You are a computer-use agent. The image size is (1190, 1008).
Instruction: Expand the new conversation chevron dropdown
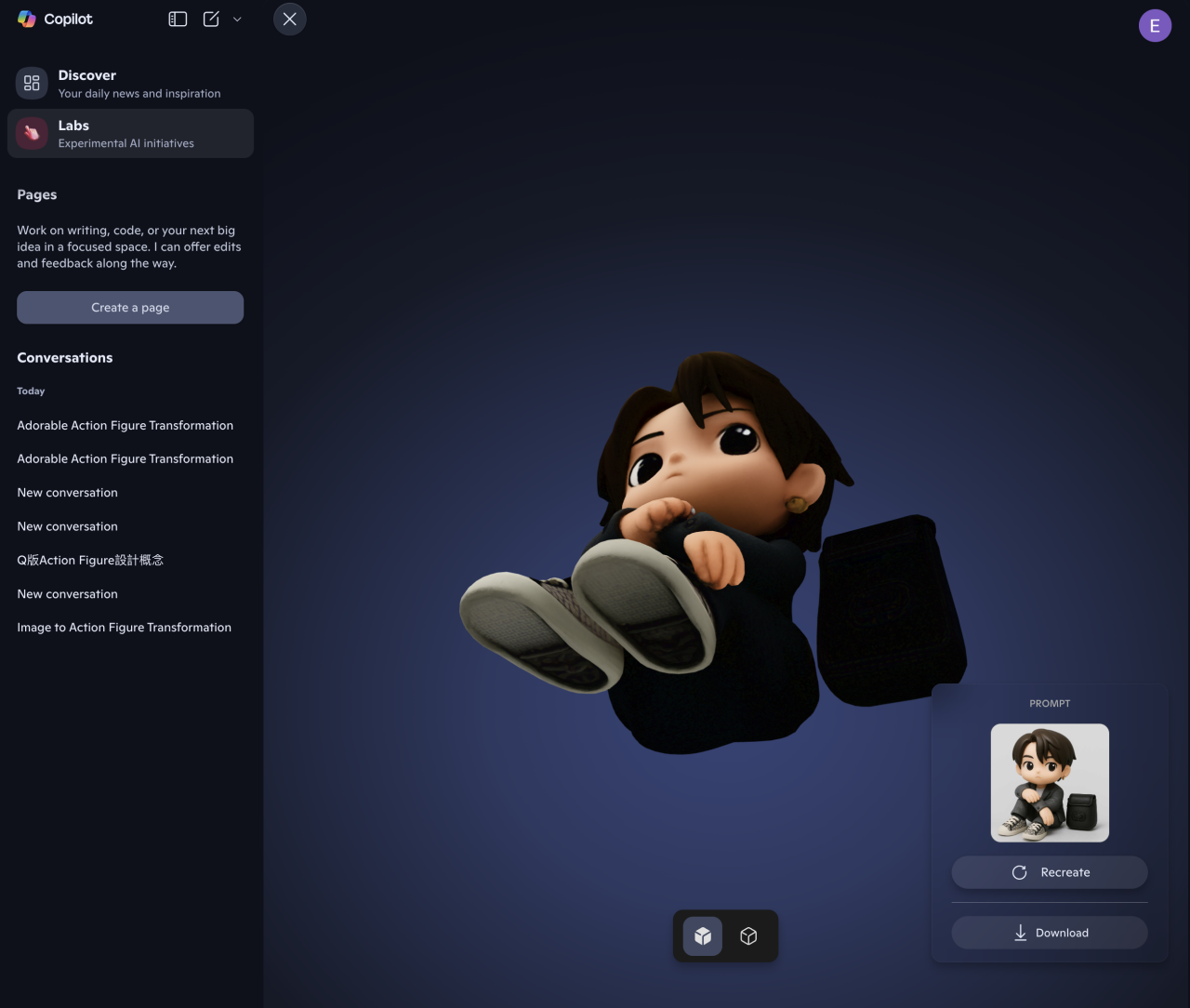[x=237, y=19]
